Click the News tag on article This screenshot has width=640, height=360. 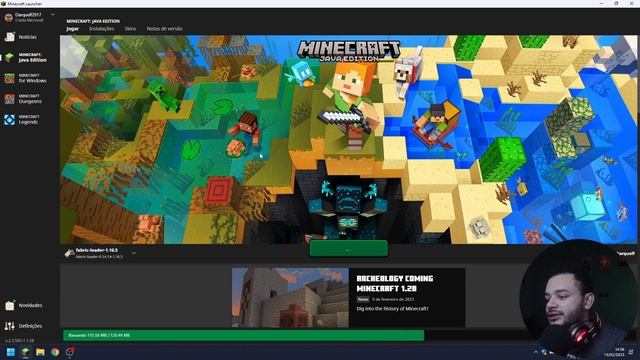coord(363,299)
